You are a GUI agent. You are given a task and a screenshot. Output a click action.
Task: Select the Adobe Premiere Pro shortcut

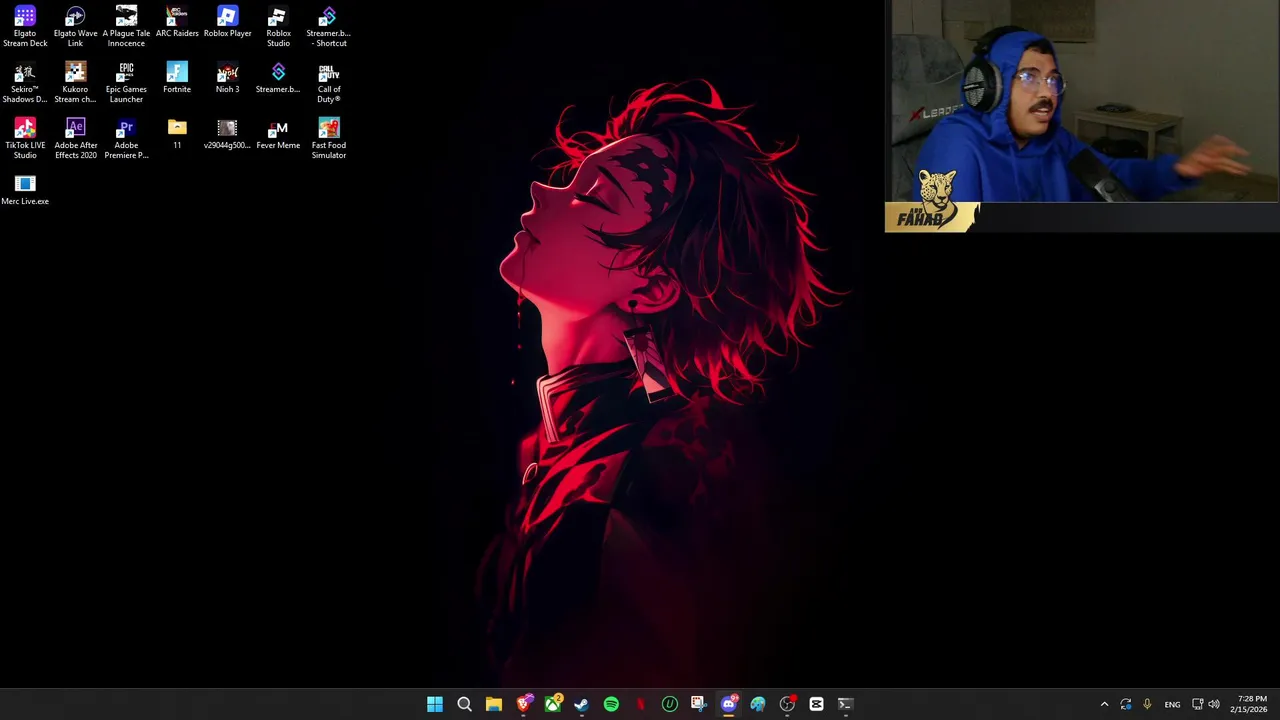coord(126,139)
